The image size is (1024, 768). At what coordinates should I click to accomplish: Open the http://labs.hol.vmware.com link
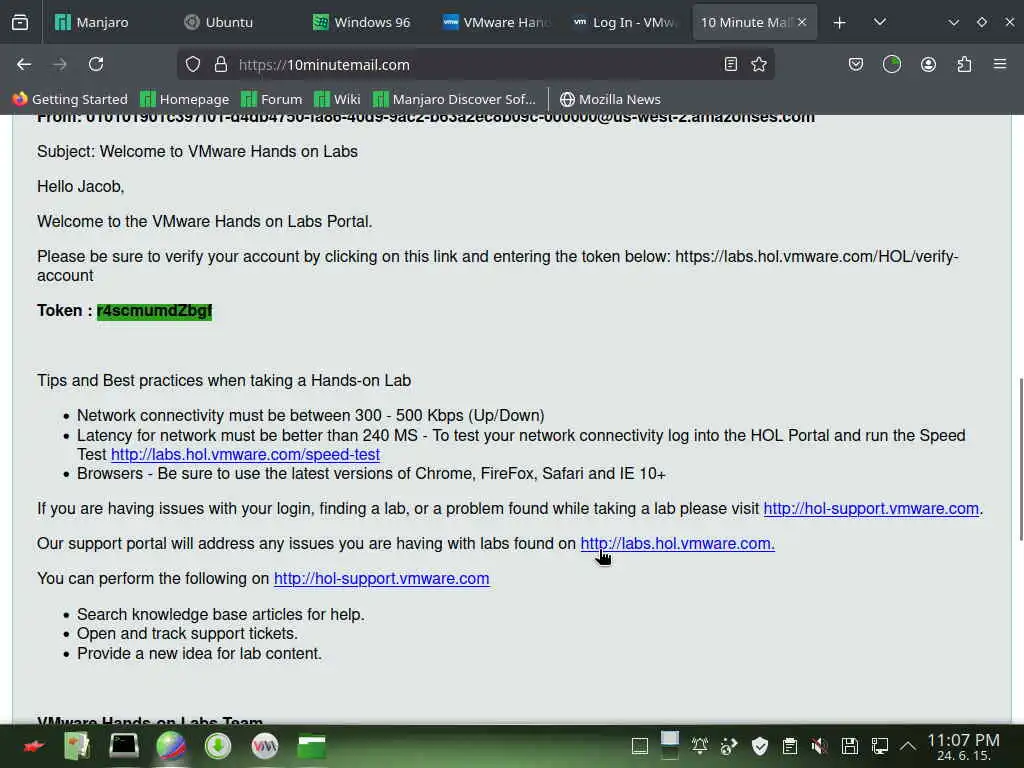click(x=677, y=543)
